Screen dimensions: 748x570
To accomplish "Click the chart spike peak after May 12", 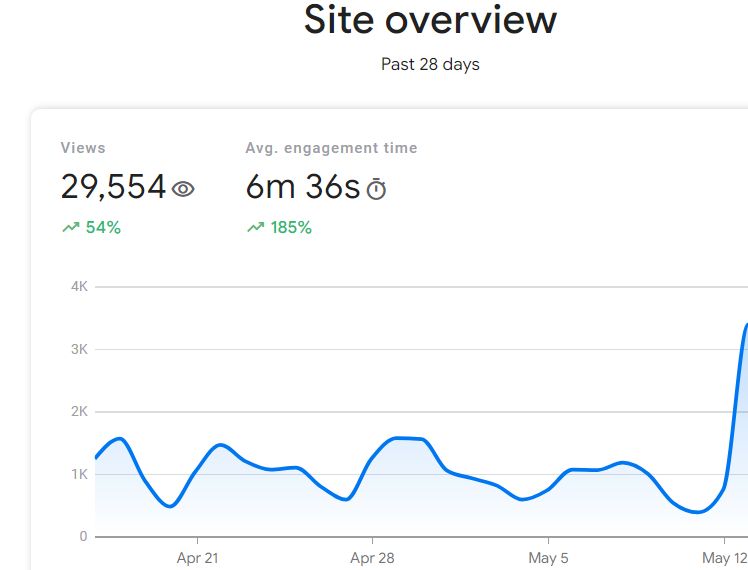I will 745,325.
